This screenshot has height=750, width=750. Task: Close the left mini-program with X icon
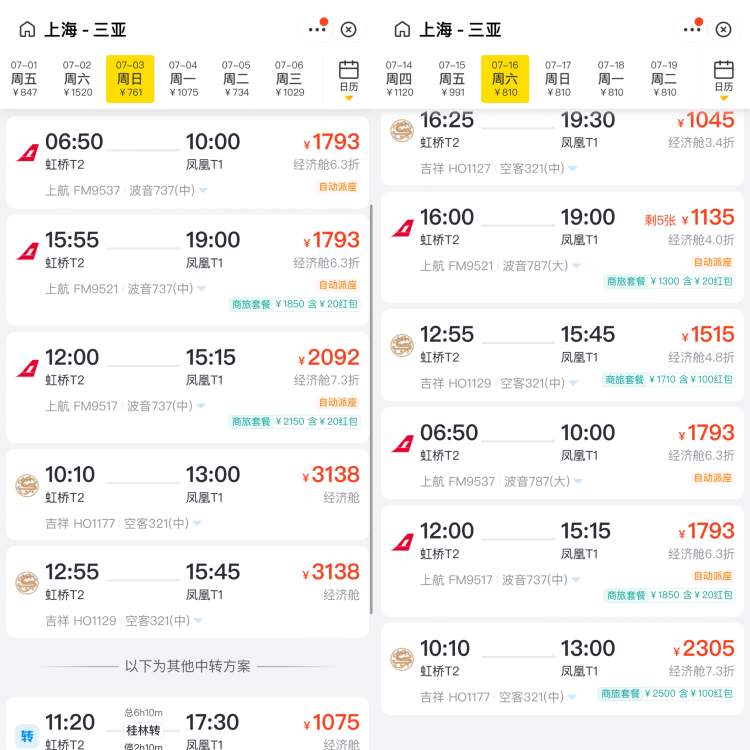[348, 30]
